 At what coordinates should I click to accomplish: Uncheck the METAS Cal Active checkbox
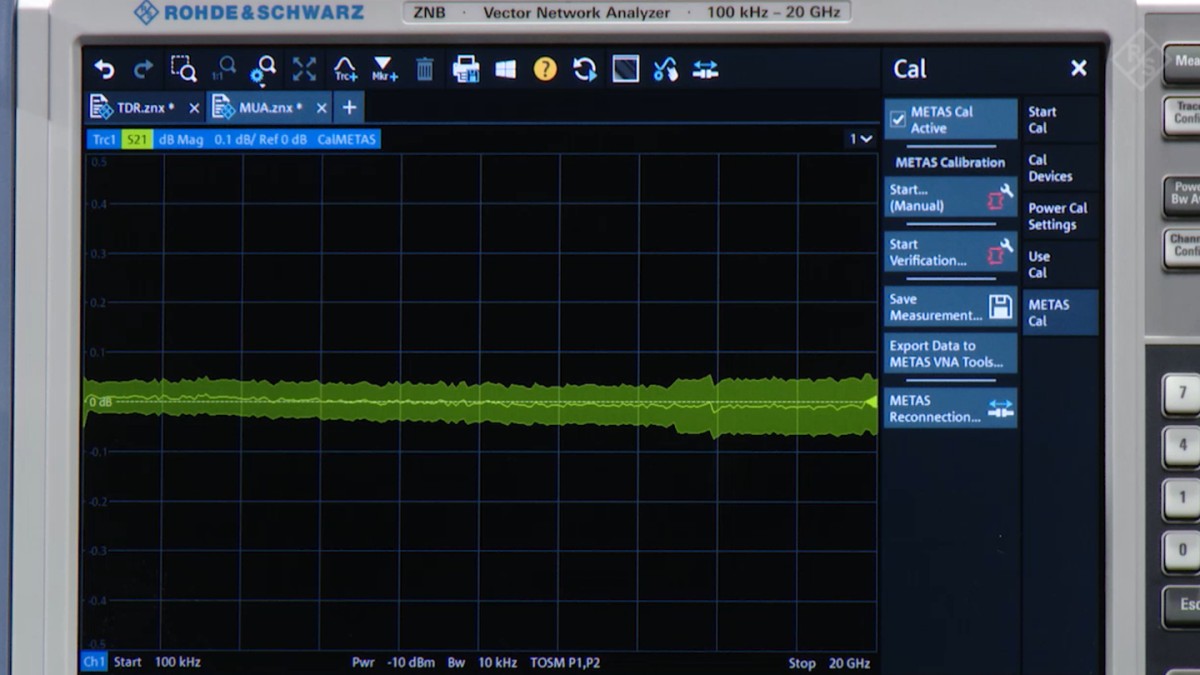896,120
